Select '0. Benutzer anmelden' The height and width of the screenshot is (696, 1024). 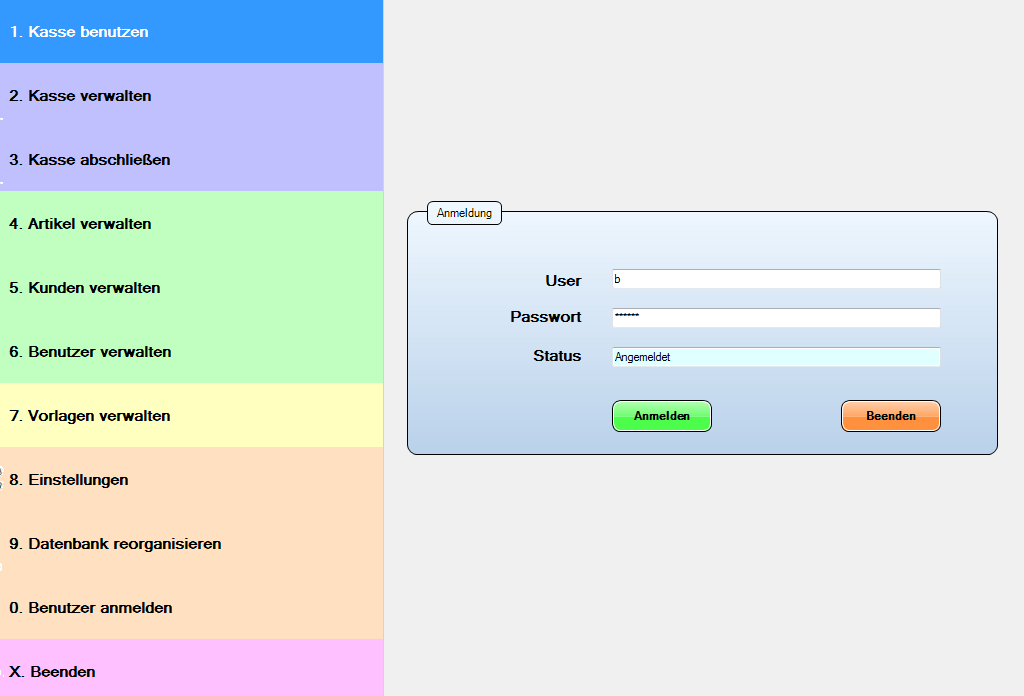point(191,607)
